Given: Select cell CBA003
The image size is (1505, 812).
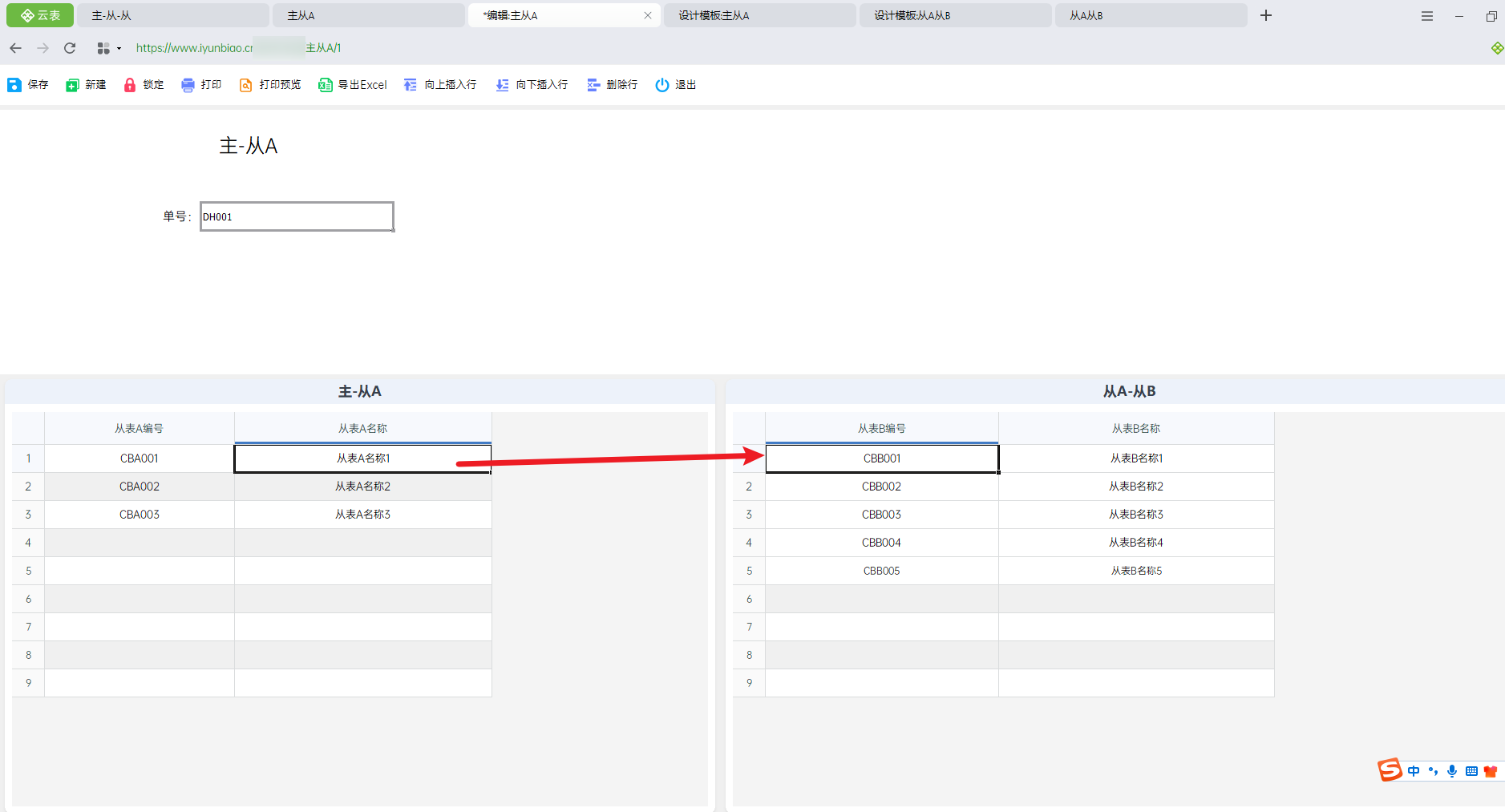Looking at the screenshot, I should (x=140, y=515).
